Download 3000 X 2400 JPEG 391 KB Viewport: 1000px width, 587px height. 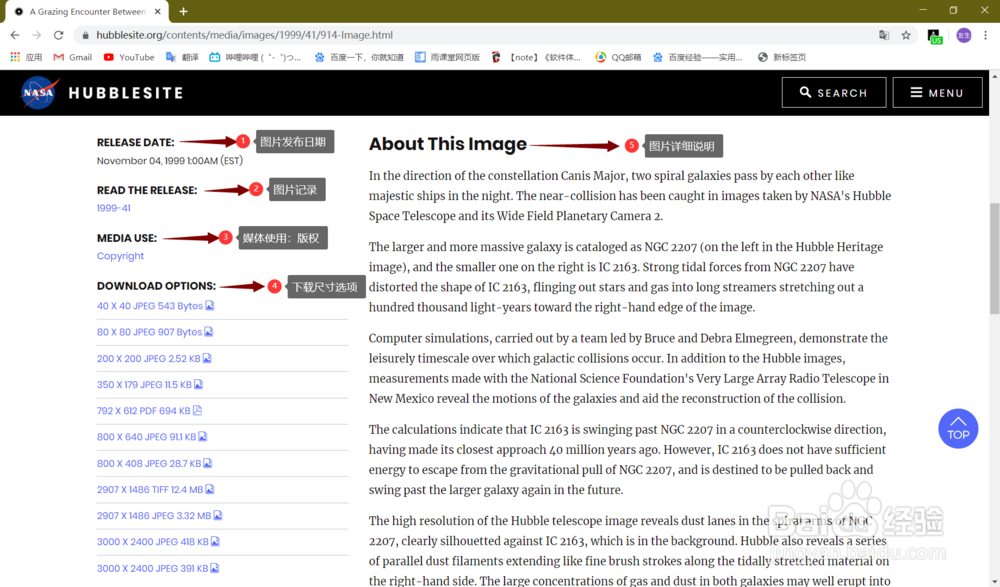coord(158,568)
